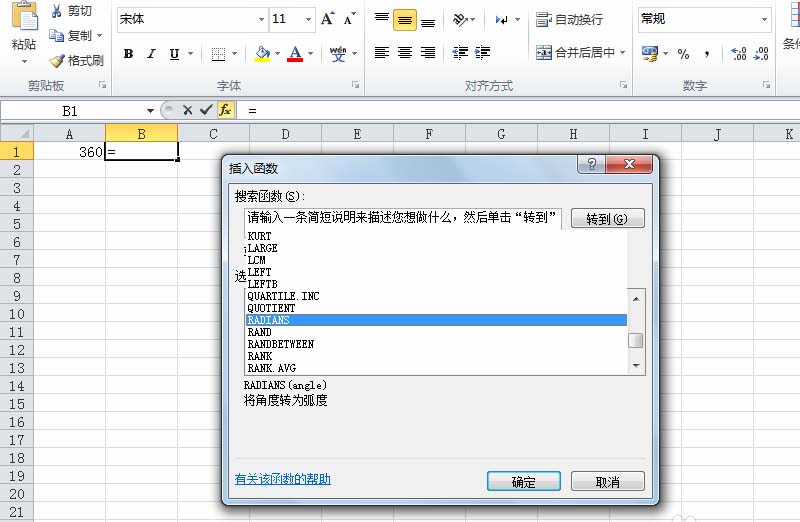Decrease font size with small A
Image resolution: width=800 pixels, height=522 pixels.
coord(349,19)
